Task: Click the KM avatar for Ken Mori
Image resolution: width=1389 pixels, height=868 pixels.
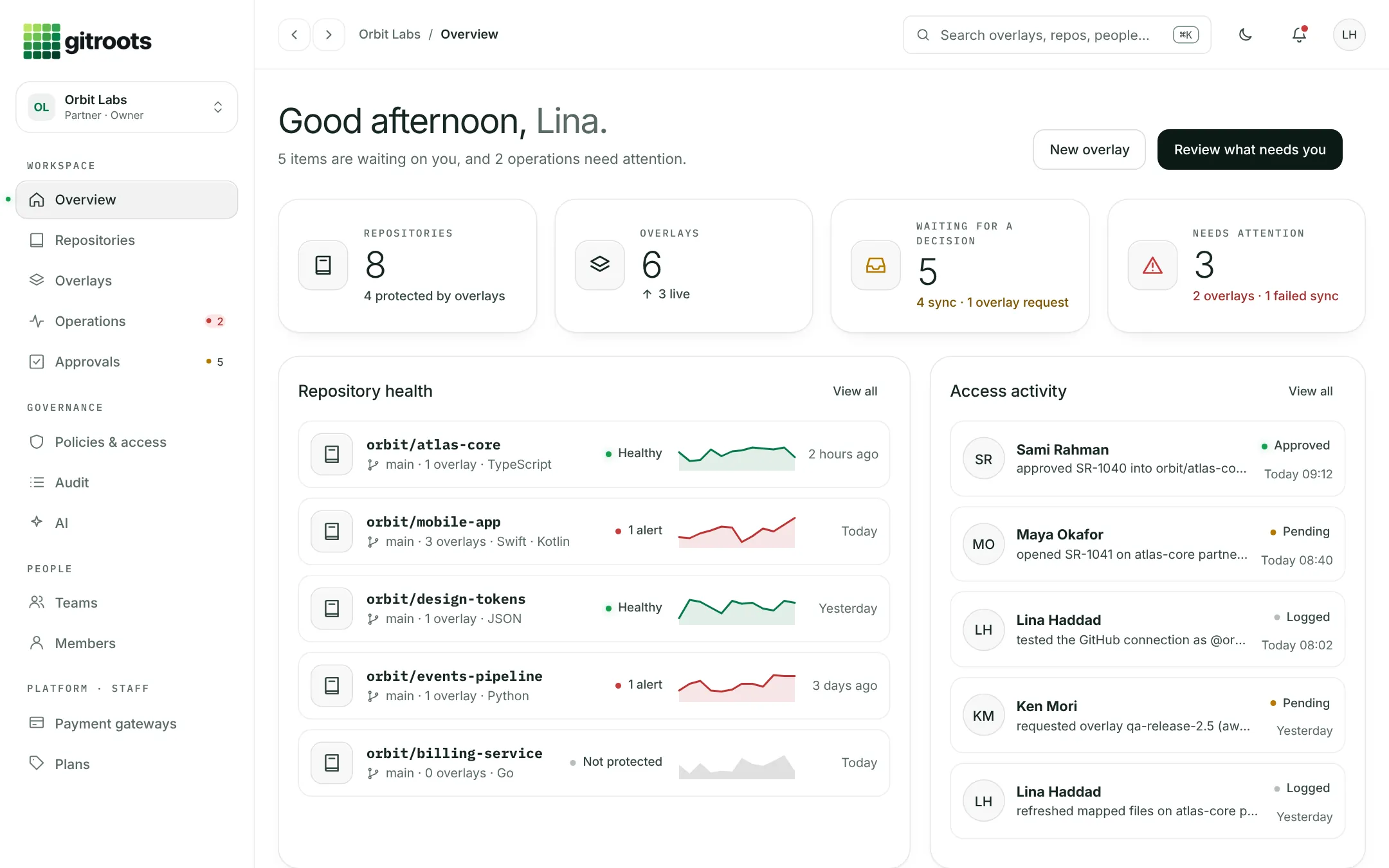Action: coord(983,716)
